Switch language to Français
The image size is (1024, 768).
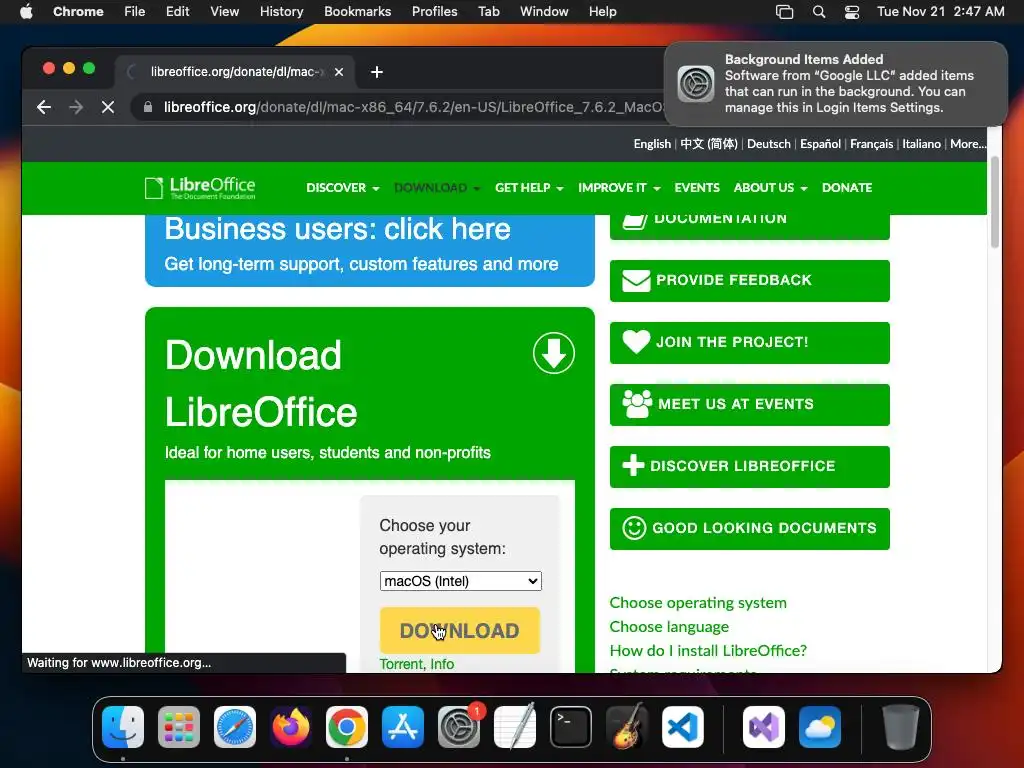(871, 144)
